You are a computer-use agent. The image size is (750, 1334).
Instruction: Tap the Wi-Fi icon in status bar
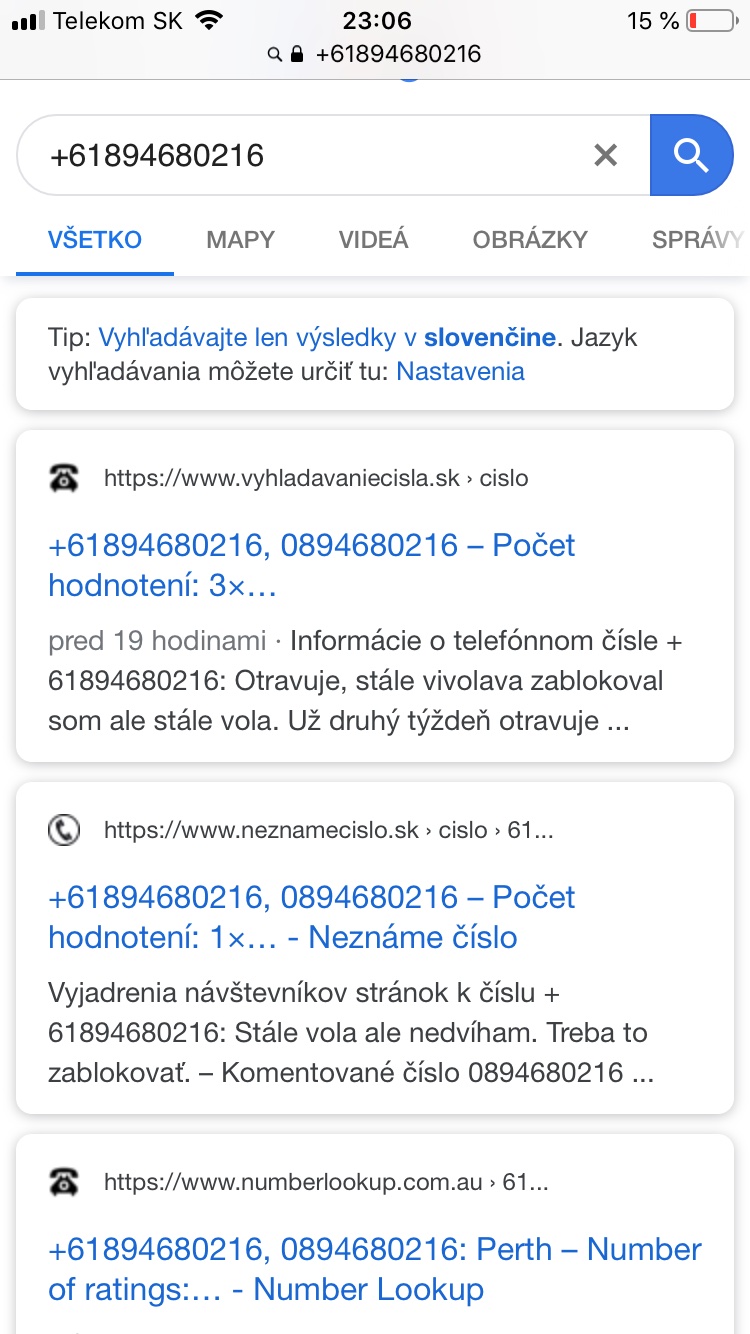[209, 20]
